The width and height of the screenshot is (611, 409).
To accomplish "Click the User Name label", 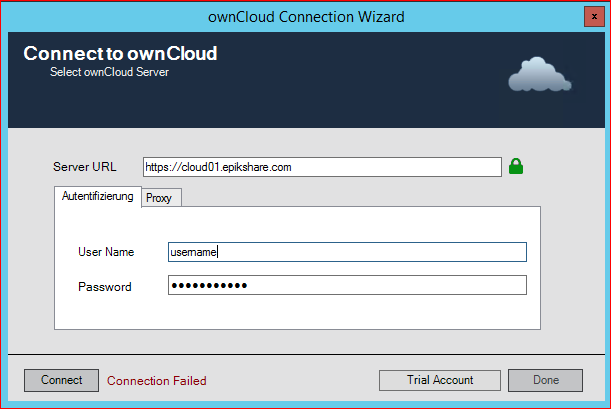I will click(x=106, y=252).
